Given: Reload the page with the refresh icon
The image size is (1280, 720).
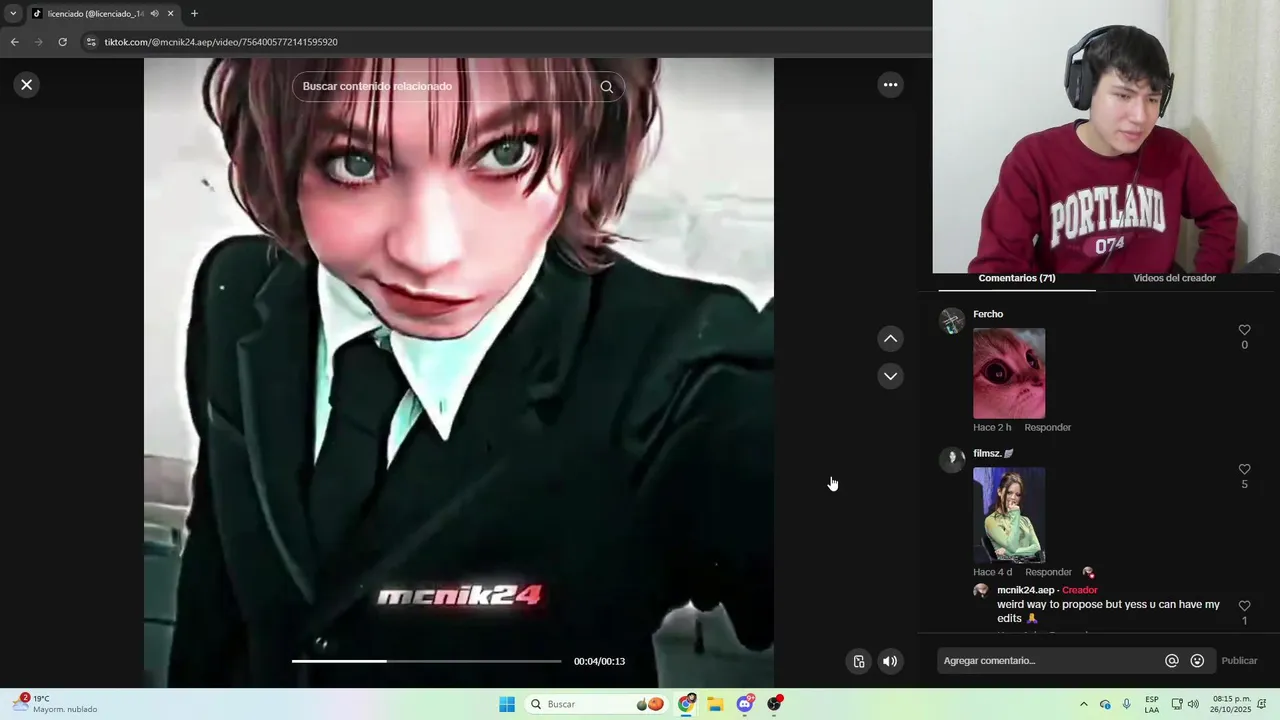Looking at the screenshot, I should pyautogui.click(x=62, y=42).
